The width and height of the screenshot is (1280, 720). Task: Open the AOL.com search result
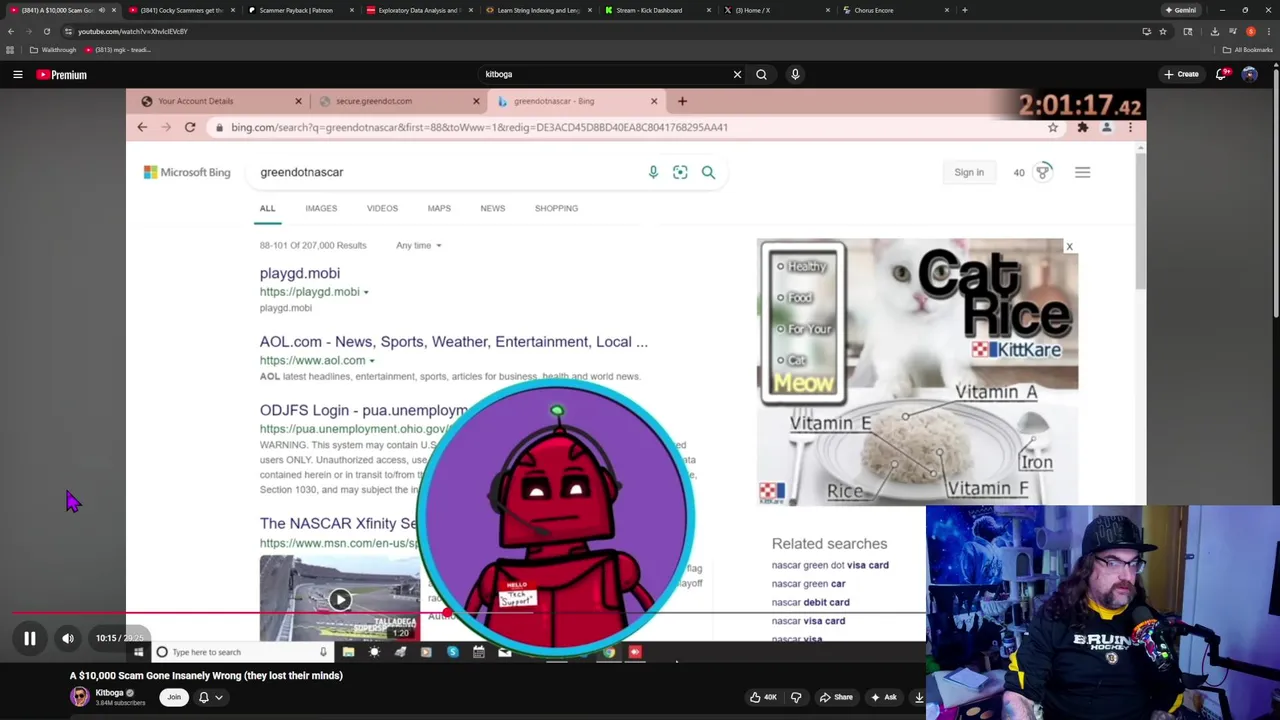pos(454,342)
